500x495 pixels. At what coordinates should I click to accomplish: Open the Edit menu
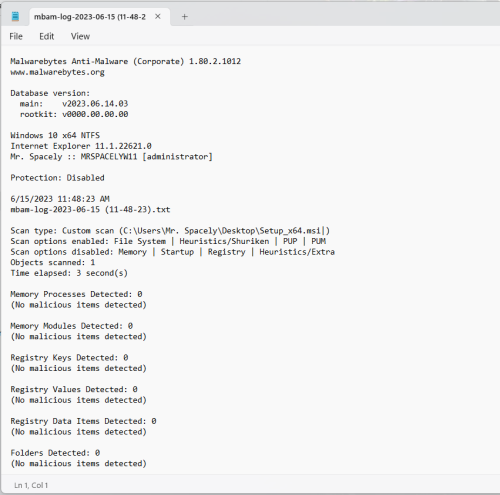pyautogui.click(x=46, y=36)
